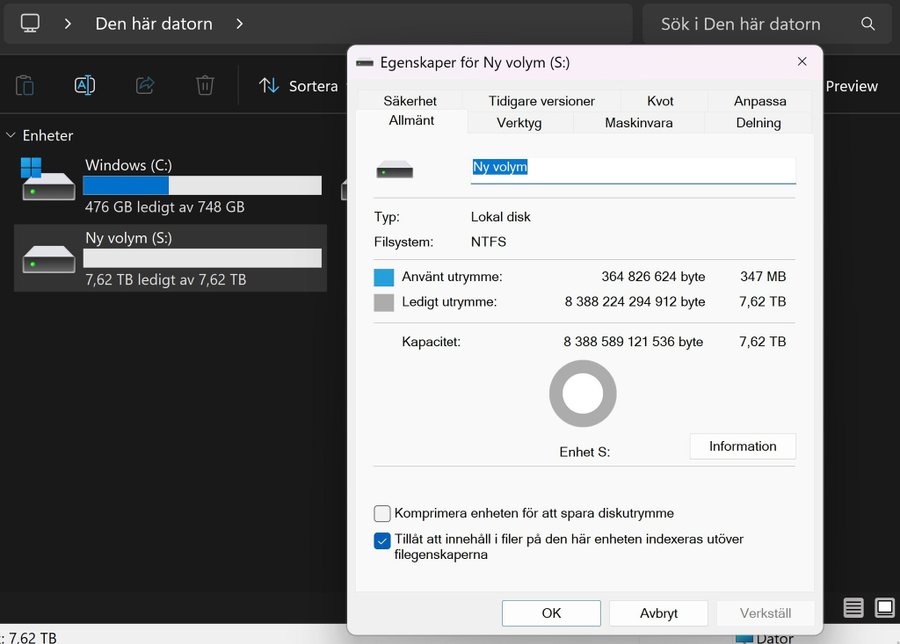Switch to details view icon

854,607
